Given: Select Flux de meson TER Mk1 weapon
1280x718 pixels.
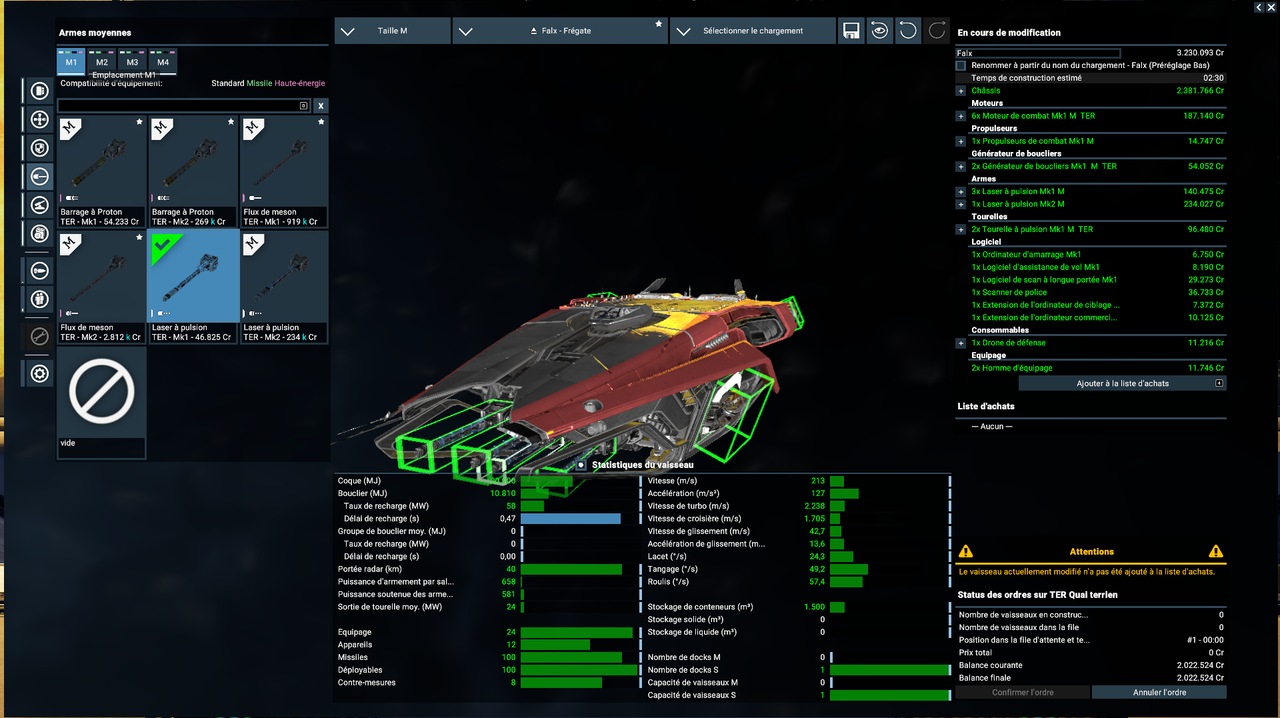Looking at the screenshot, I should 284,172.
